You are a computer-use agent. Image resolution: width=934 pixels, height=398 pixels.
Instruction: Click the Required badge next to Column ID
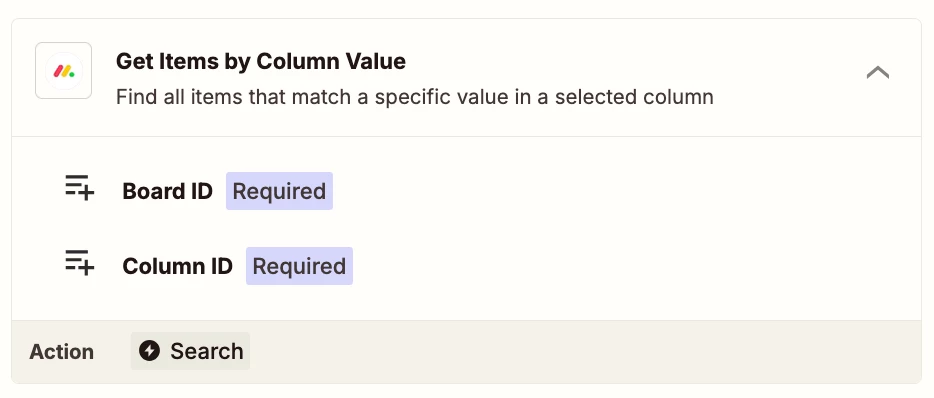click(x=300, y=266)
